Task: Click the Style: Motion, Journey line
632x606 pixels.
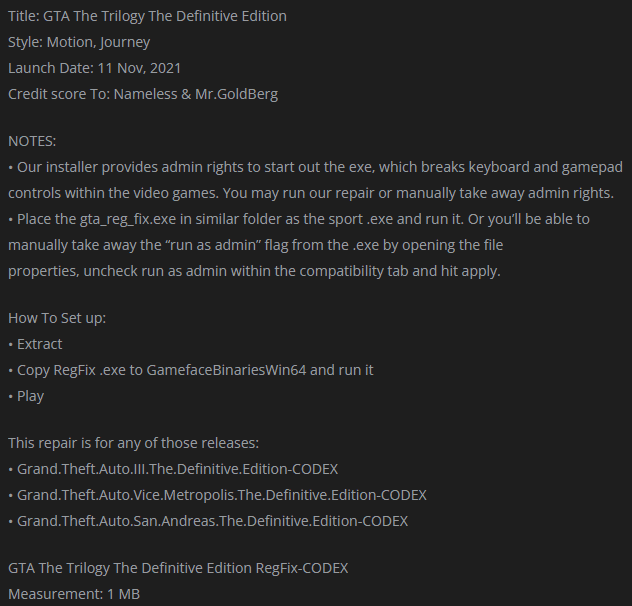Action: (79, 42)
